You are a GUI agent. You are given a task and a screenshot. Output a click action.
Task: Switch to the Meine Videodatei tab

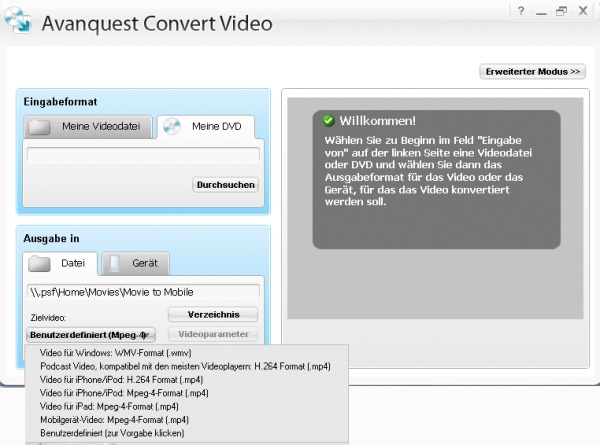88,127
